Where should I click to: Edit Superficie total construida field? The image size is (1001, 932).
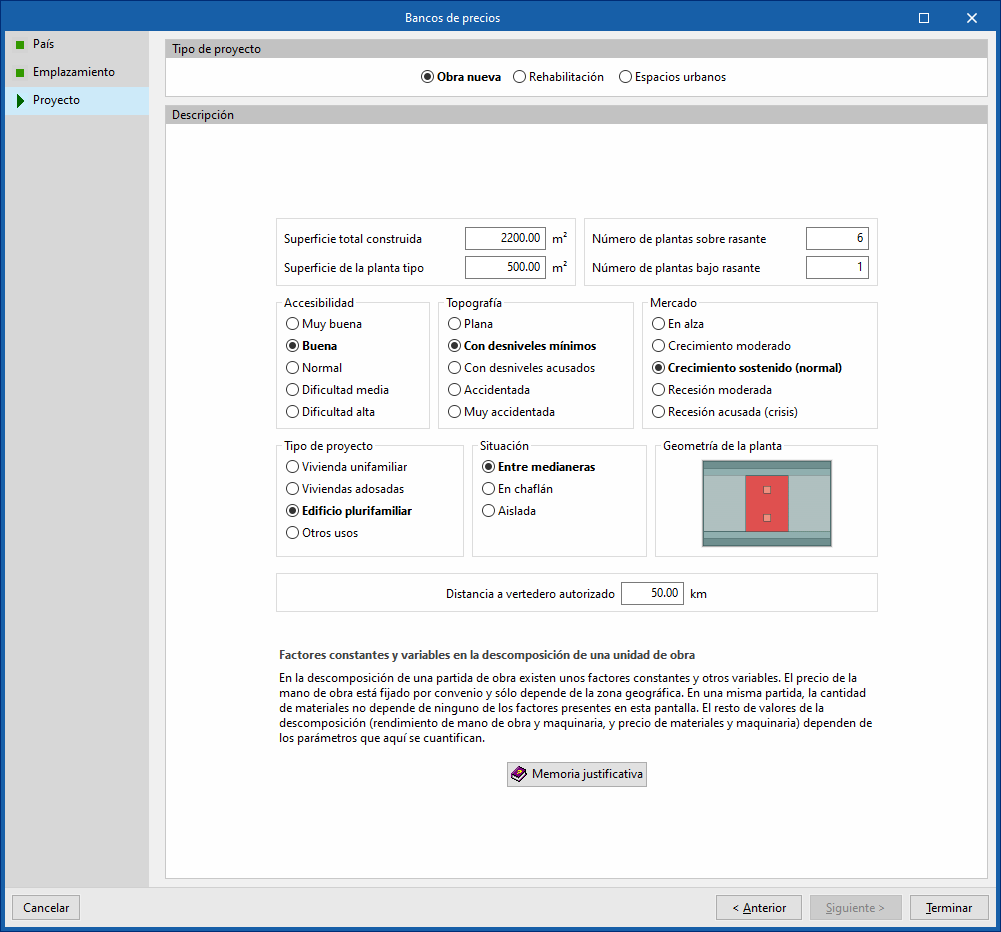(505, 238)
